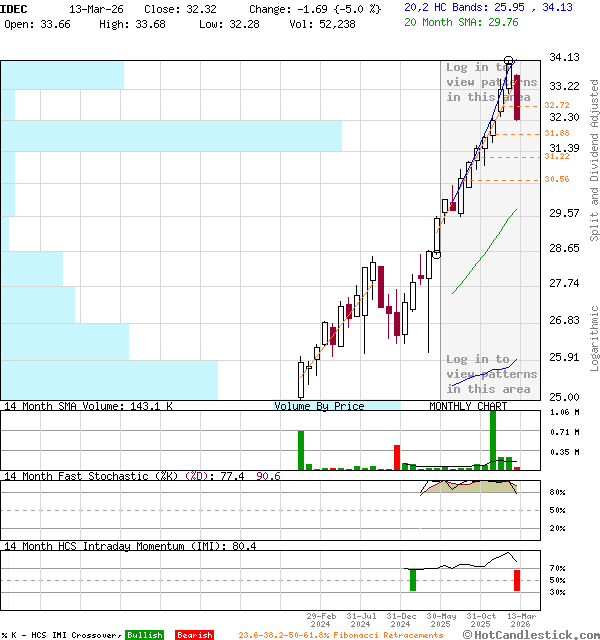Click the Volume By Price label
600x640 pixels.
[319, 406]
